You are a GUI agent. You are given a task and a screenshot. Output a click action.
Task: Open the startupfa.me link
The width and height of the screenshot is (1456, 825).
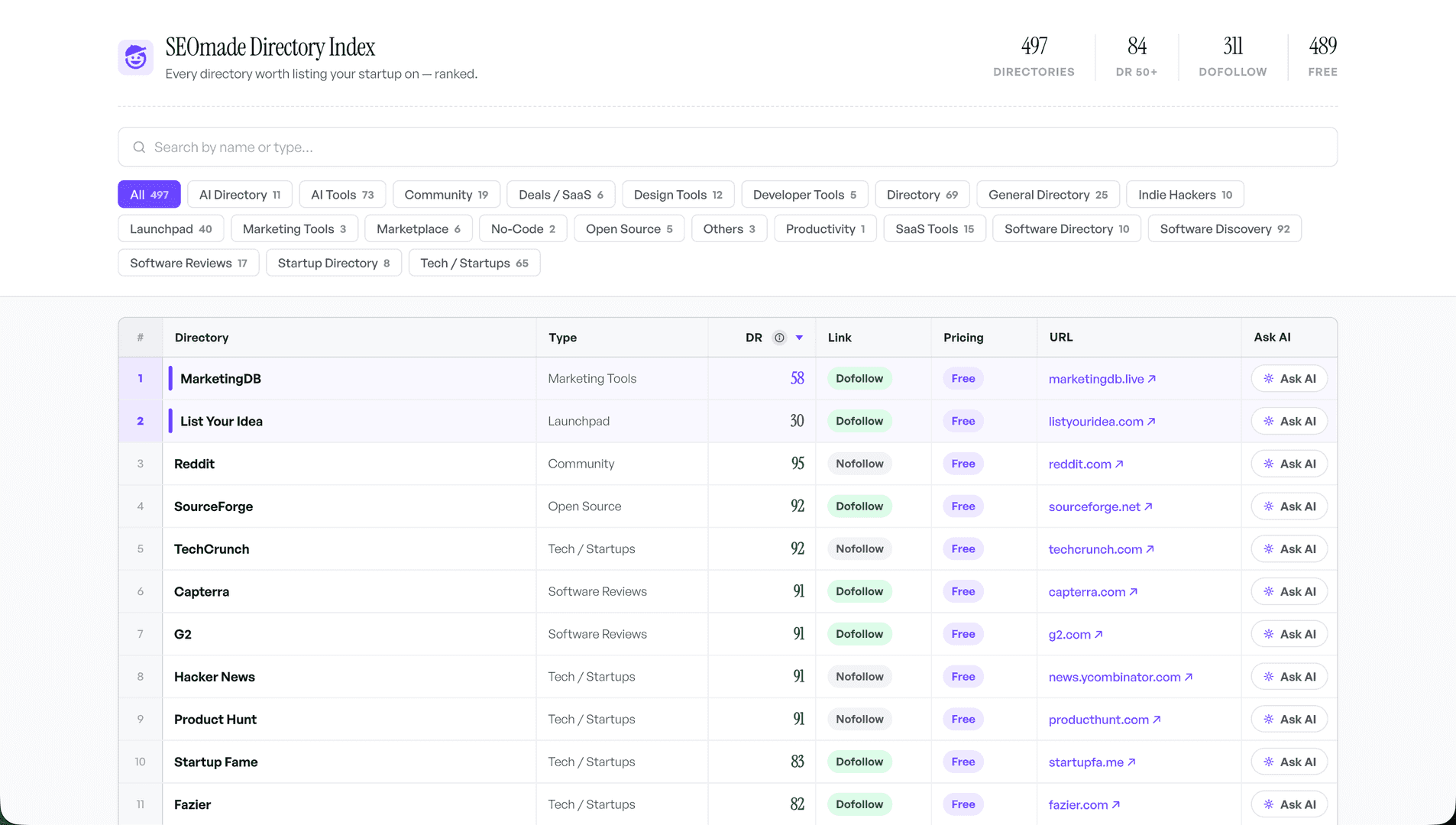click(1092, 762)
